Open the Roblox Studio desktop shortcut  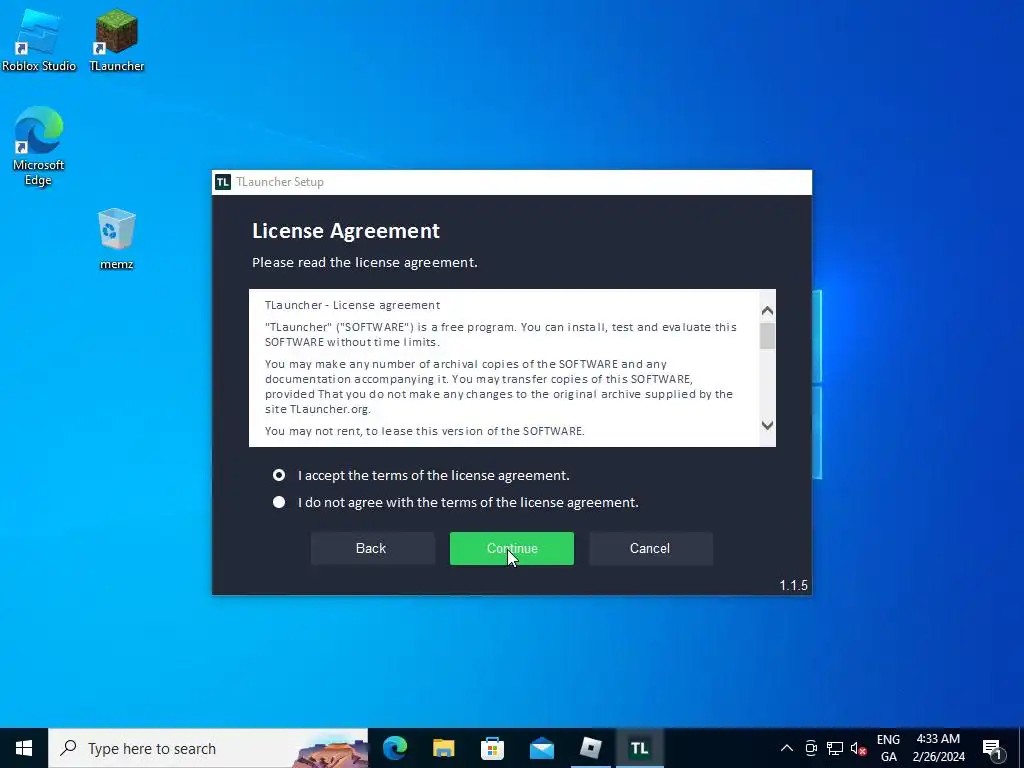pyautogui.click(x=39, y=39)
